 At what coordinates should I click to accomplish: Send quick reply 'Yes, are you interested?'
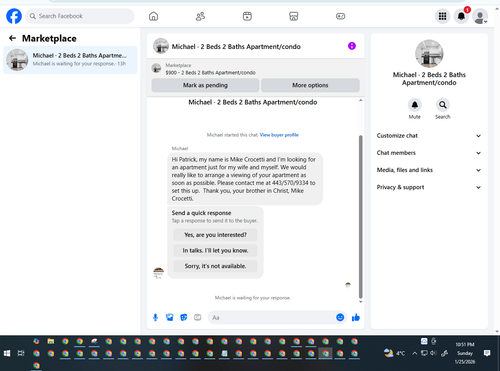(215, 235)
